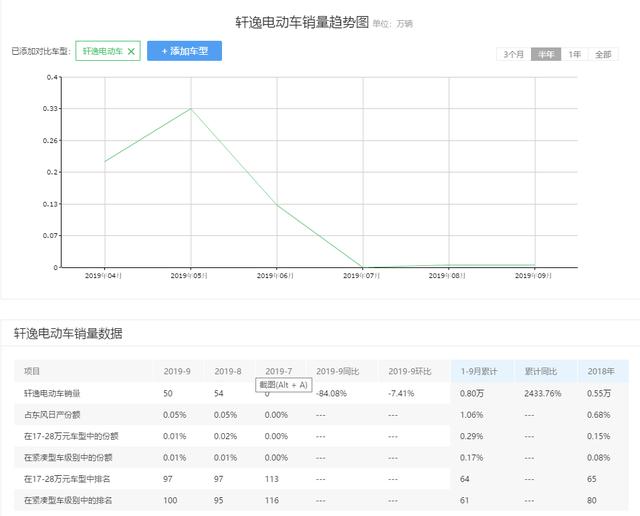The image size is (640, 516).
Task: Click the -7.41% month-over-month value
Action: coord(401,394)
